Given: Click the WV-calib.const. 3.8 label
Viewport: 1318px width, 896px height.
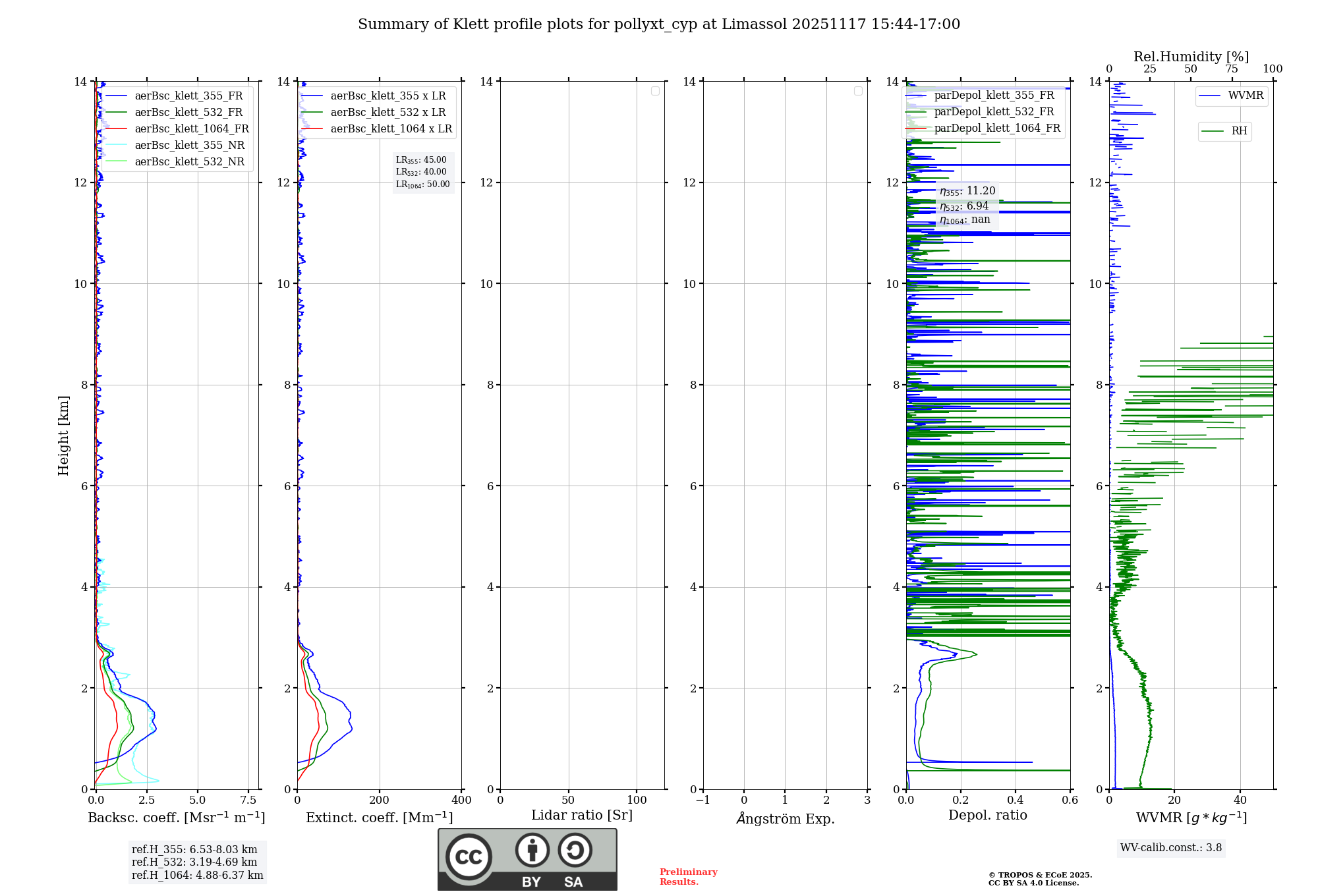Looking at the screenshot, I should [x=1170, y=848].
